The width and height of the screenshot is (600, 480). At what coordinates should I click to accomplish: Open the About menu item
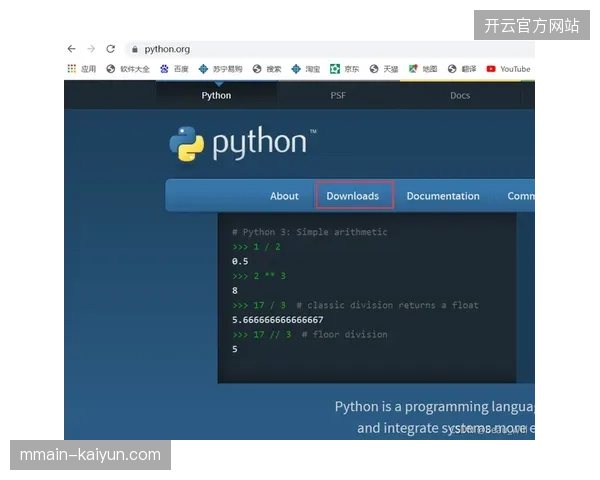click(284, 196)
